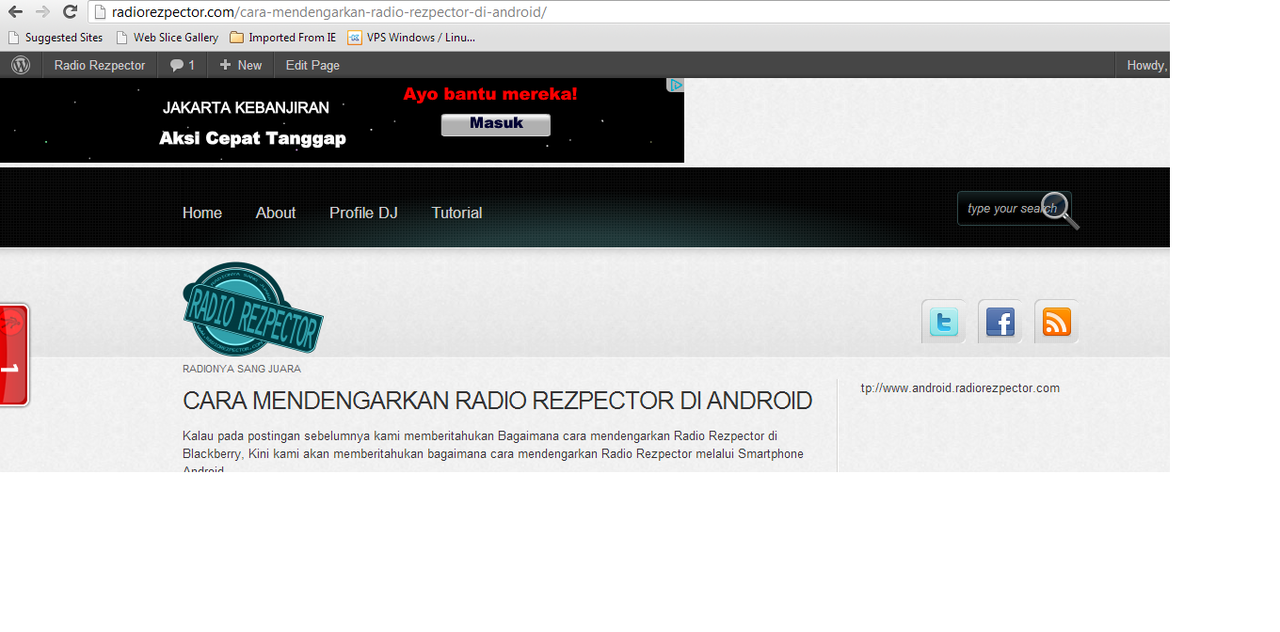Open the VPS Windows / Linux bookmark
The height and width of the screenshot is (632, 1280).
coord(411,38)
